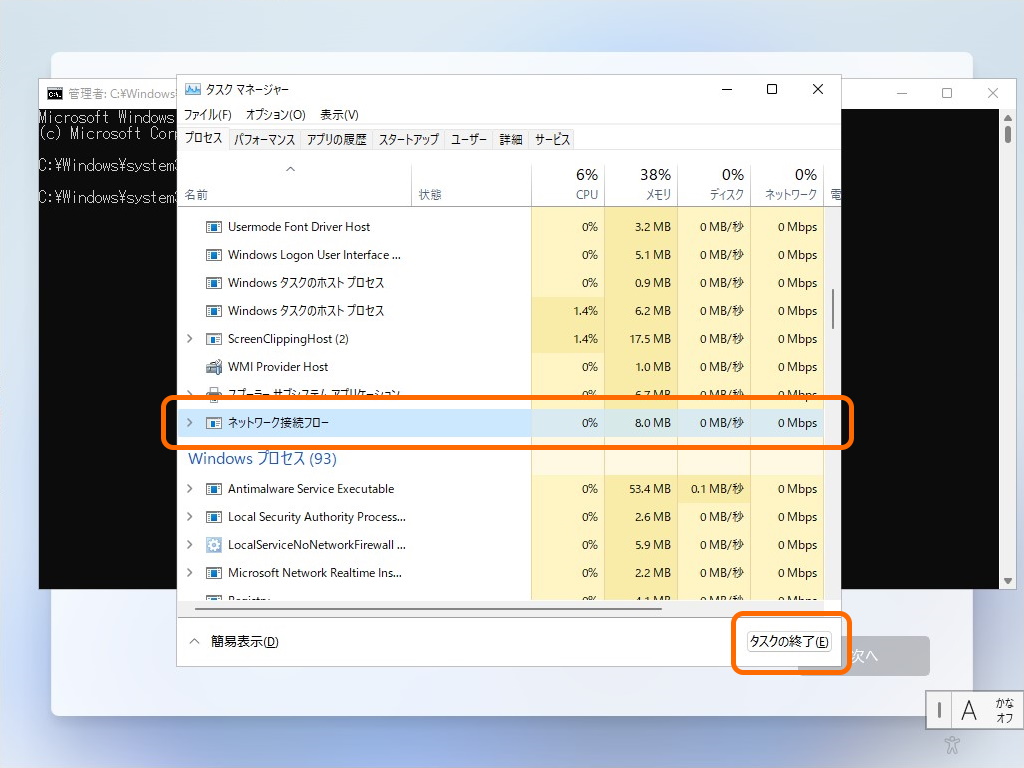
Task: Switch to the スタートアップ tab
Action: (x=409, y=140)
